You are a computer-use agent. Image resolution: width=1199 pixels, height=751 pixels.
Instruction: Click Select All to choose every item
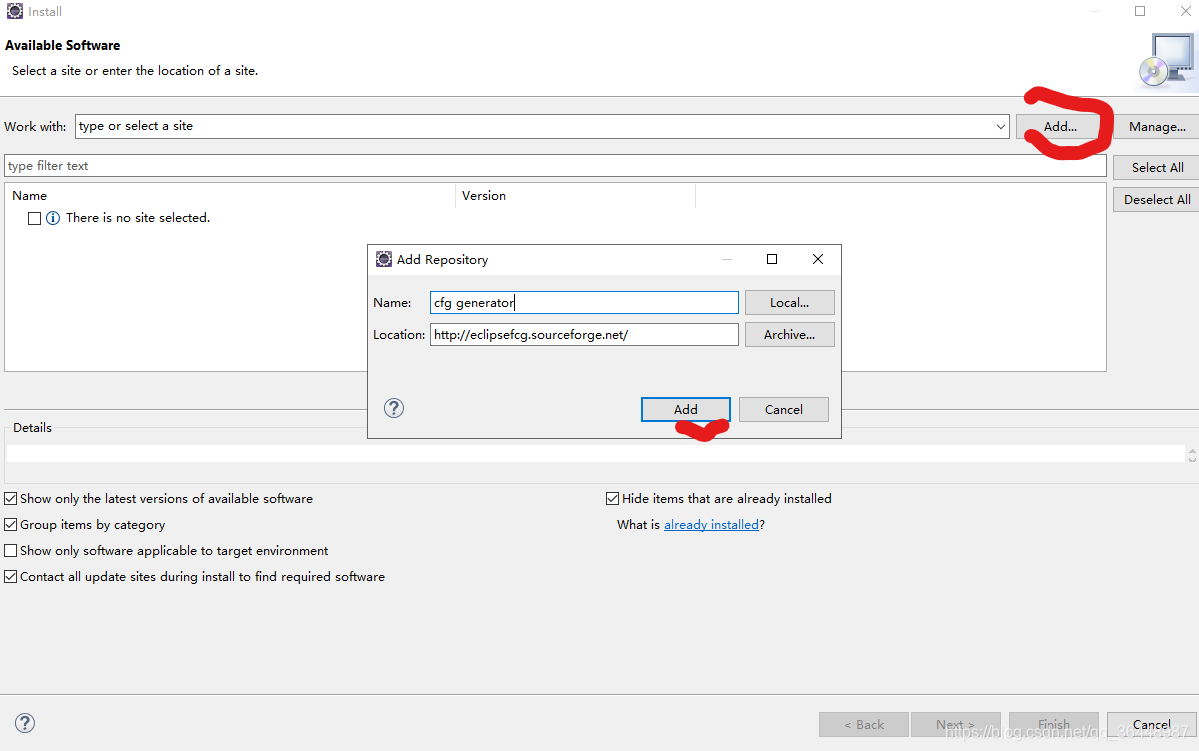coord(1154,167)
